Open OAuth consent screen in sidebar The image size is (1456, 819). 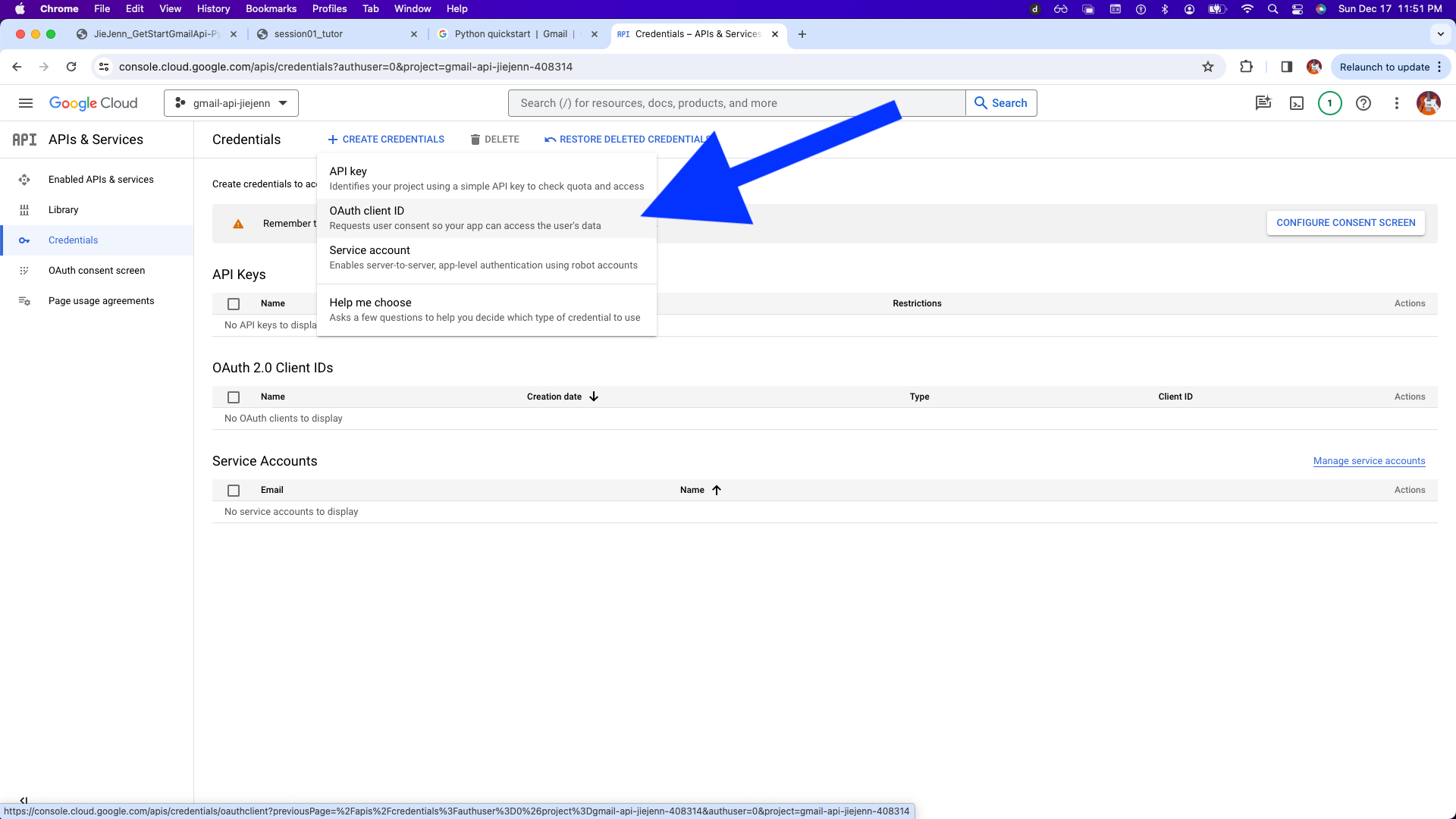[x=96, y=271]
